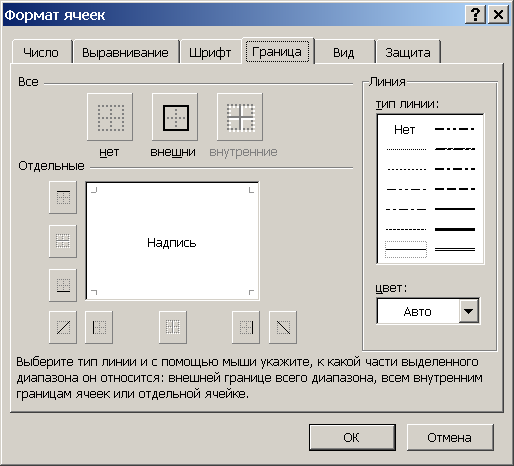Choose the medium dashed line style
This screenshot has height=466, width=514.
tap(455, 189)
